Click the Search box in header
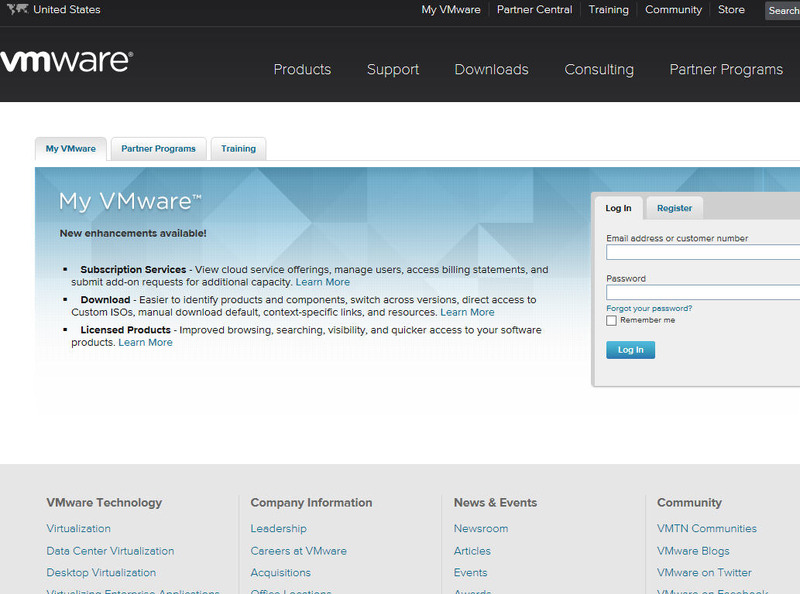Viewport: 800px width, 594px height. (783, 11)
